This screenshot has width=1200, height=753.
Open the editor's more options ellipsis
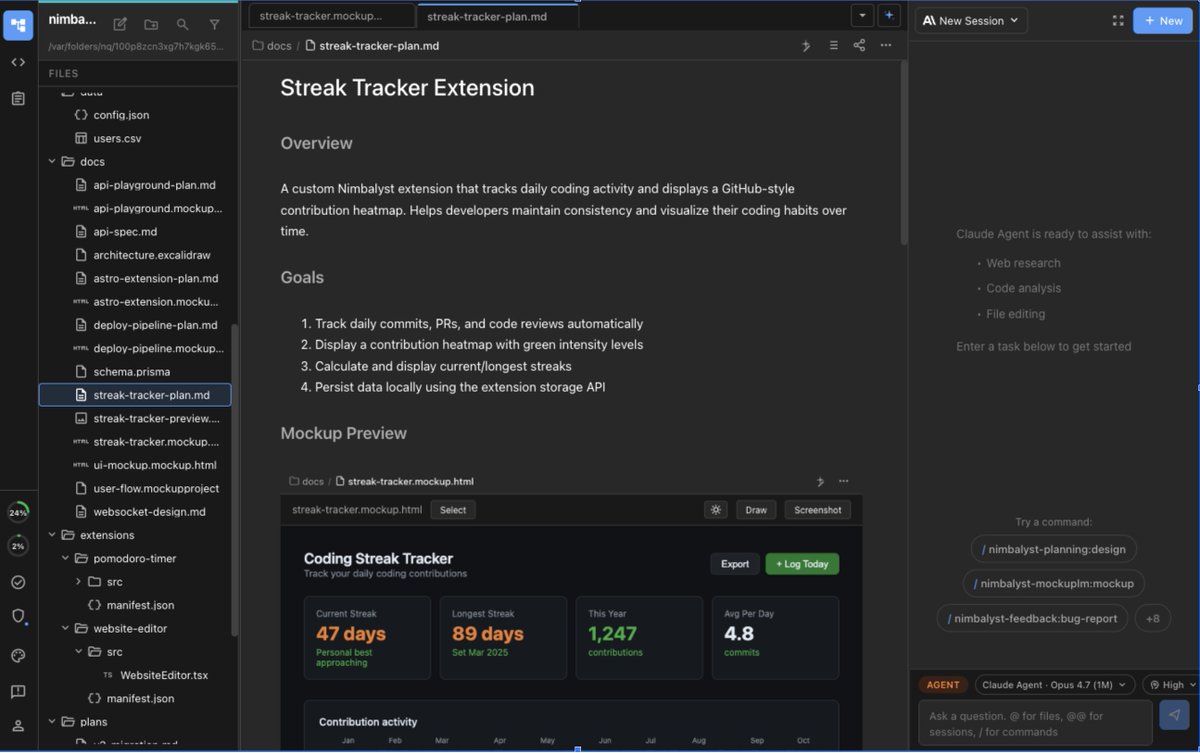[x=886, y=45]
